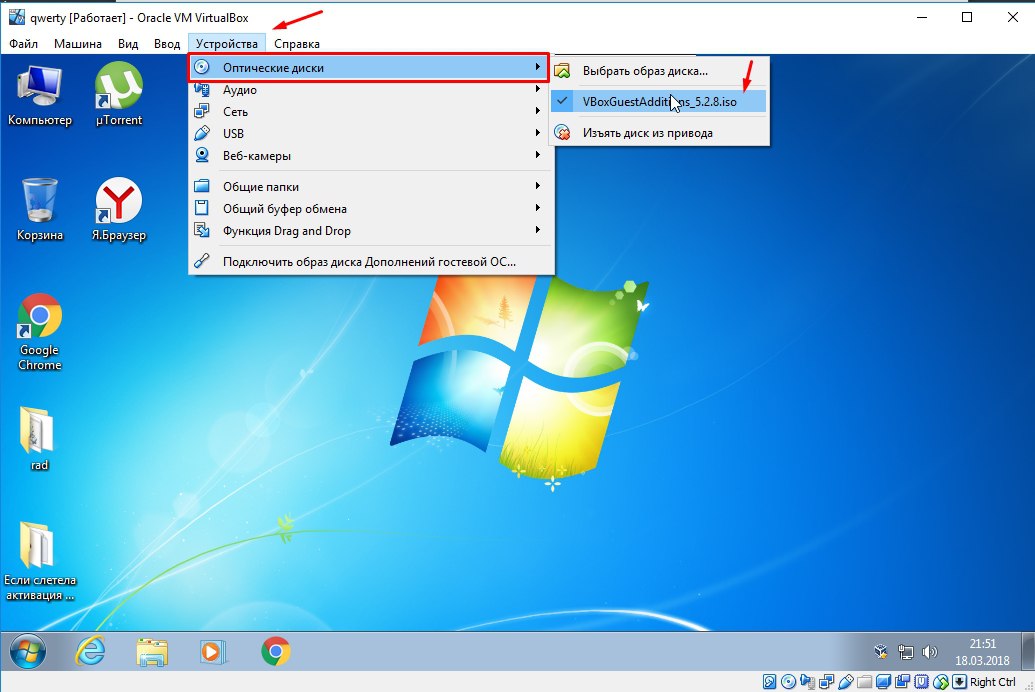
Task: Select the rad folder on desktop
Action: (38, 439)
